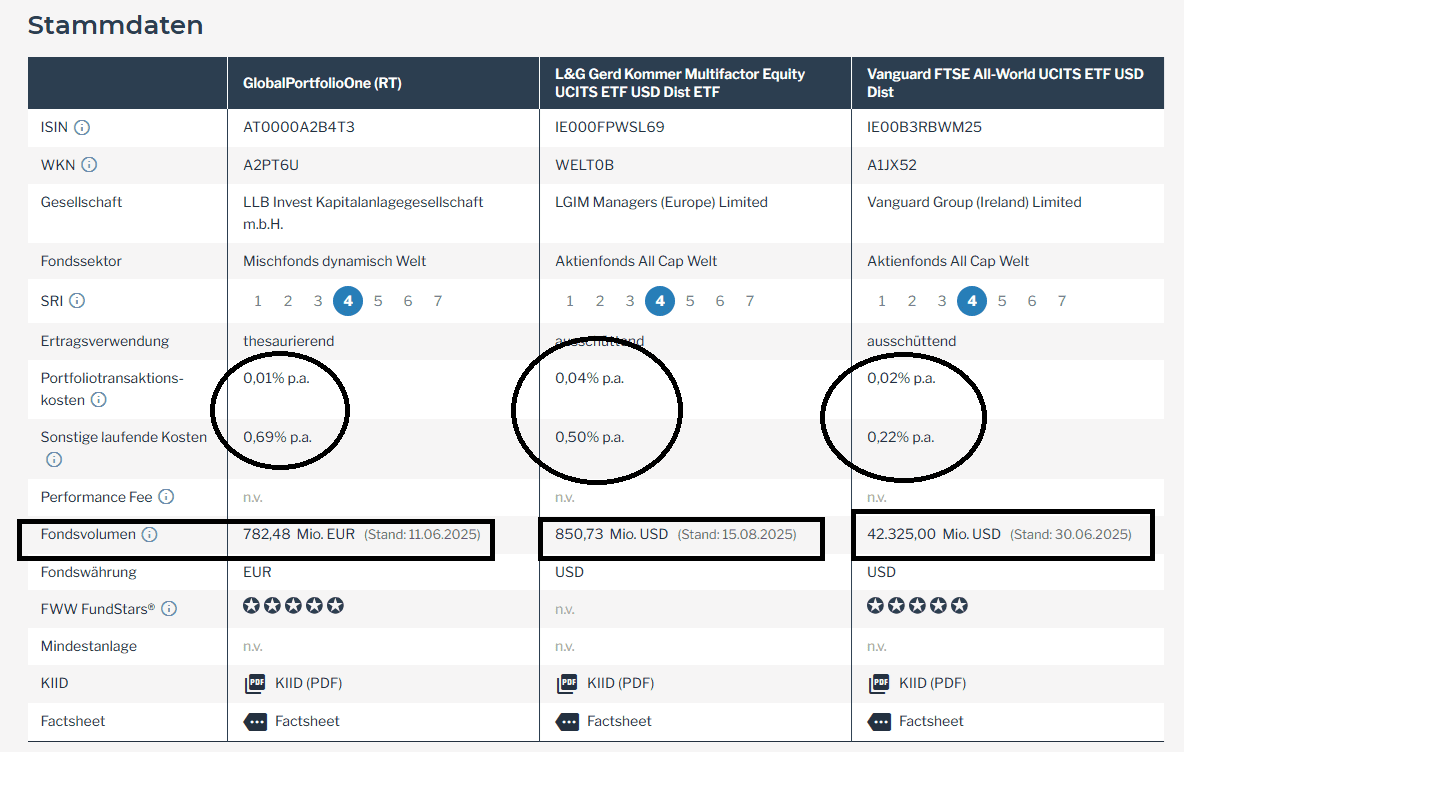The width and height of the screenshot is (1440, 786).
Task: Click 0,69% p.a. running cost value
Action: [x=278, y=437]
